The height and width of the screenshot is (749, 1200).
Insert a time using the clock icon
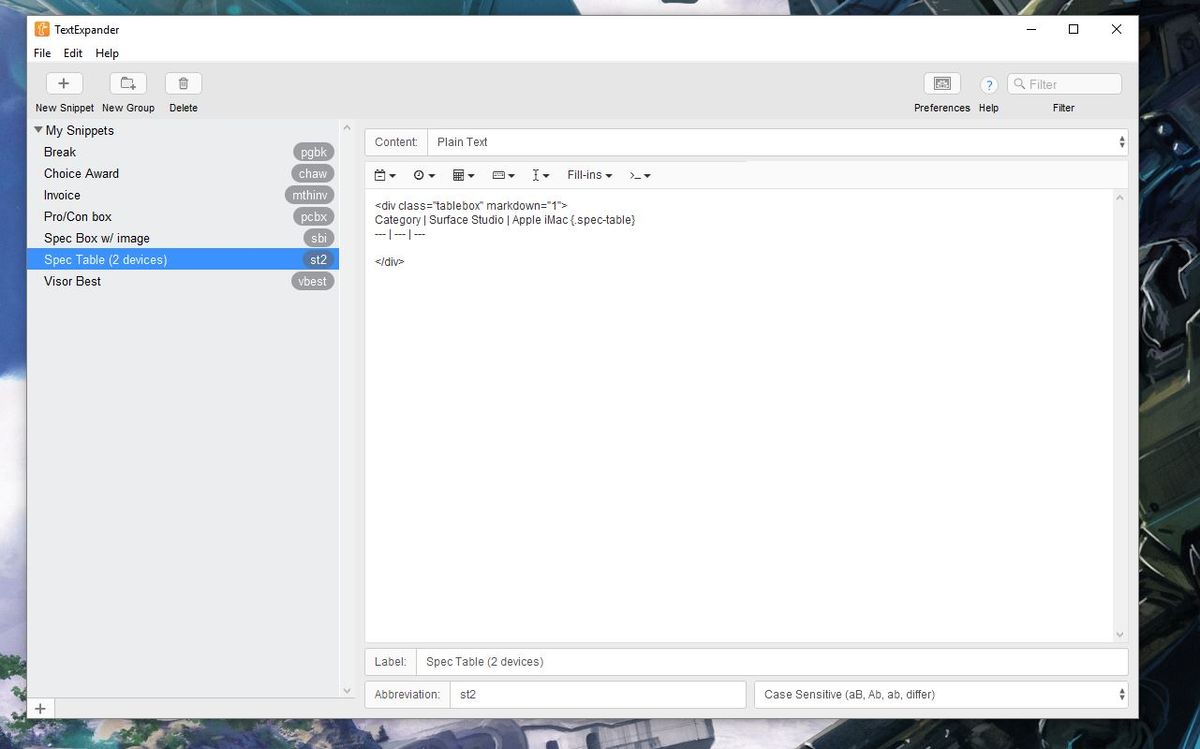pyautogui.click(x=421, y=174)
